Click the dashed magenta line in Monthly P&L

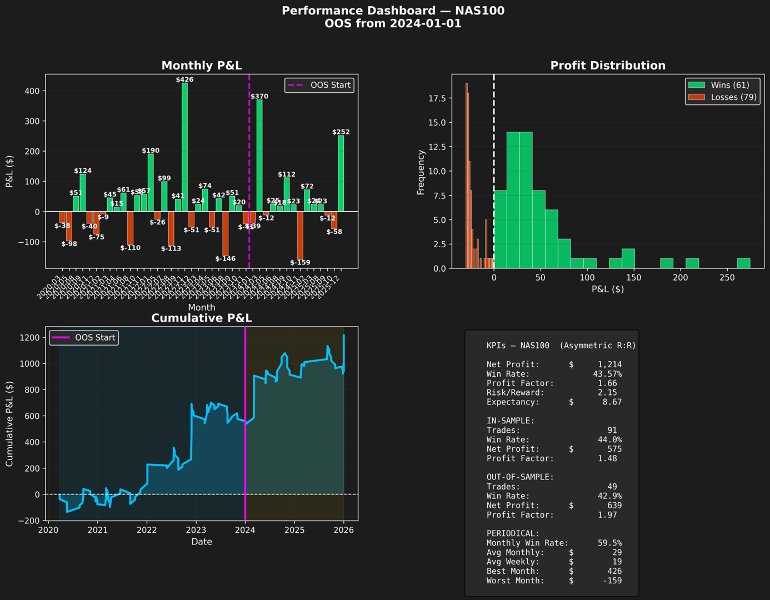(249, 171)
